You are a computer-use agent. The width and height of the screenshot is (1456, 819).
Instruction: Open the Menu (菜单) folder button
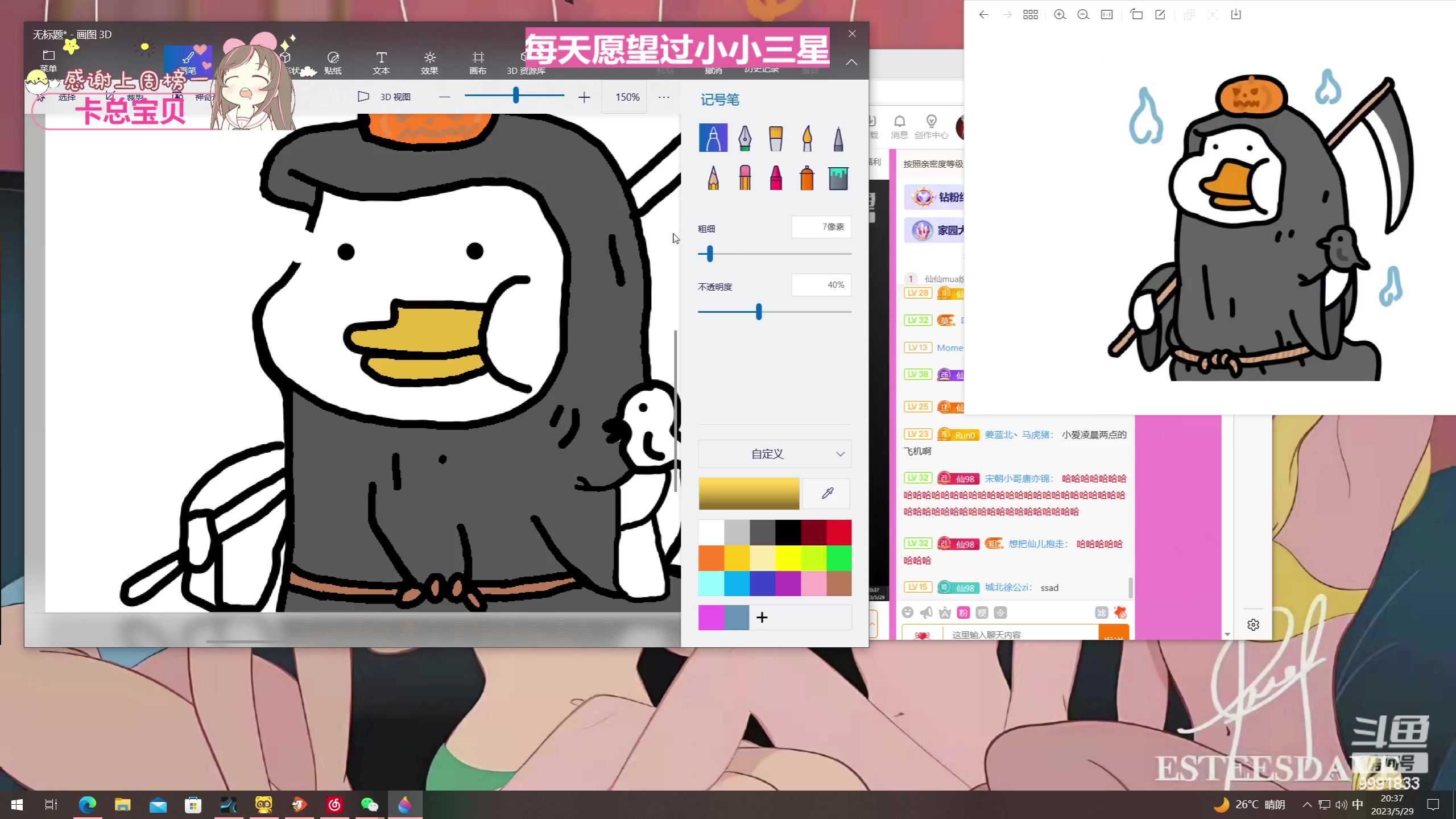[x=48, y=61]
